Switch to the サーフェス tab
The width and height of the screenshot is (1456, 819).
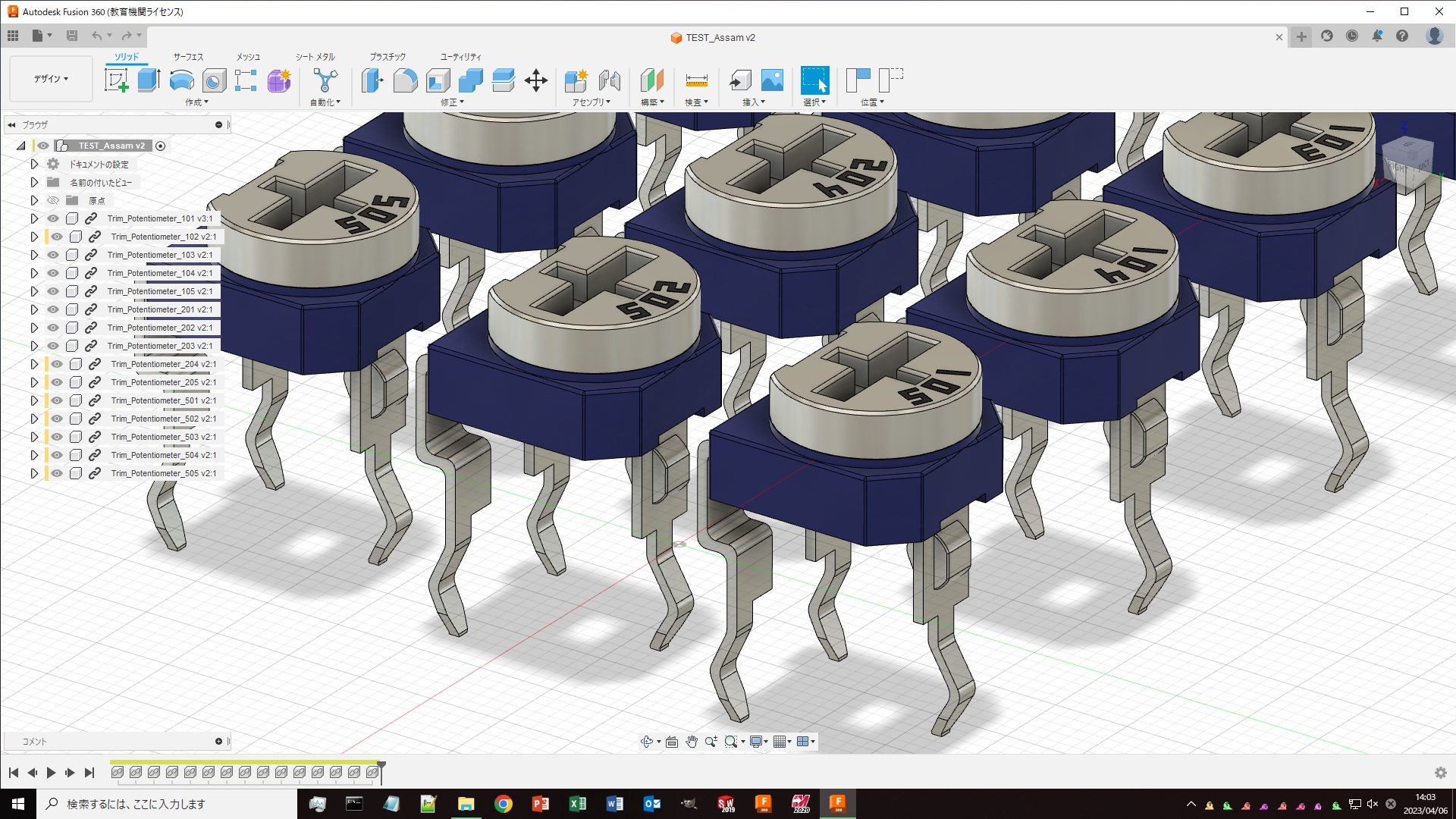tap(188, 57)
